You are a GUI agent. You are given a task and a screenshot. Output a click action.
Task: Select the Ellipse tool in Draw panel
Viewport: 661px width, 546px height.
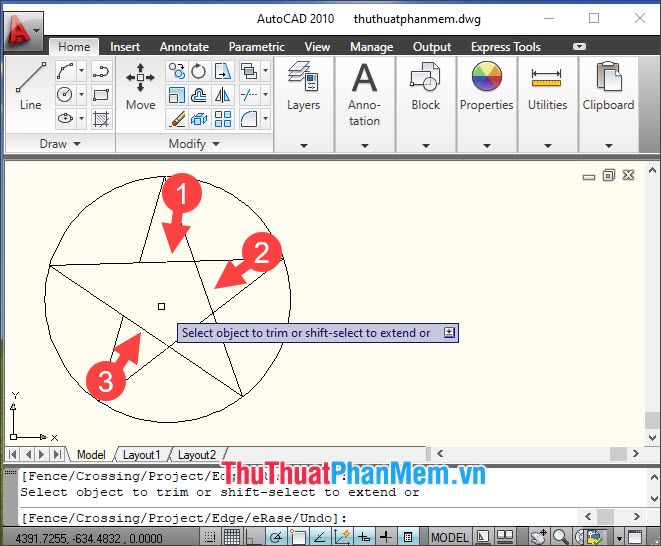click(x=65, y=118)
